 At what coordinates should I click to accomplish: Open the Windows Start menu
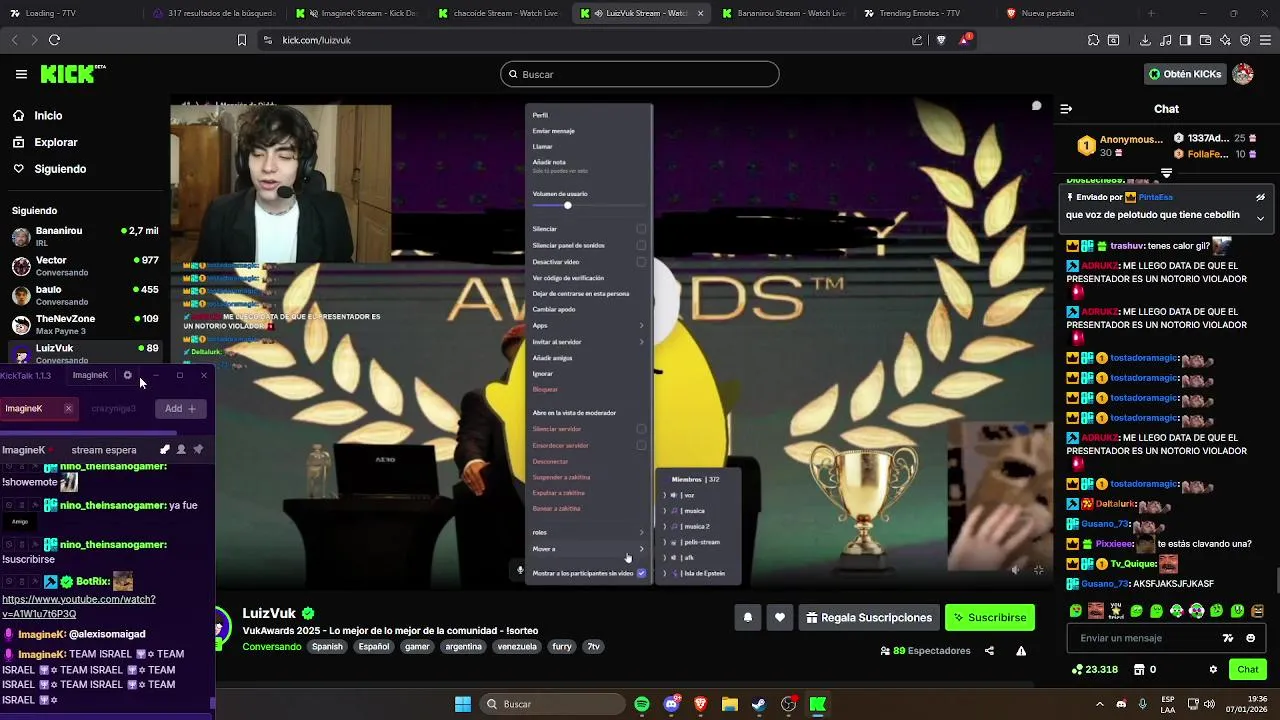[463, 704]
